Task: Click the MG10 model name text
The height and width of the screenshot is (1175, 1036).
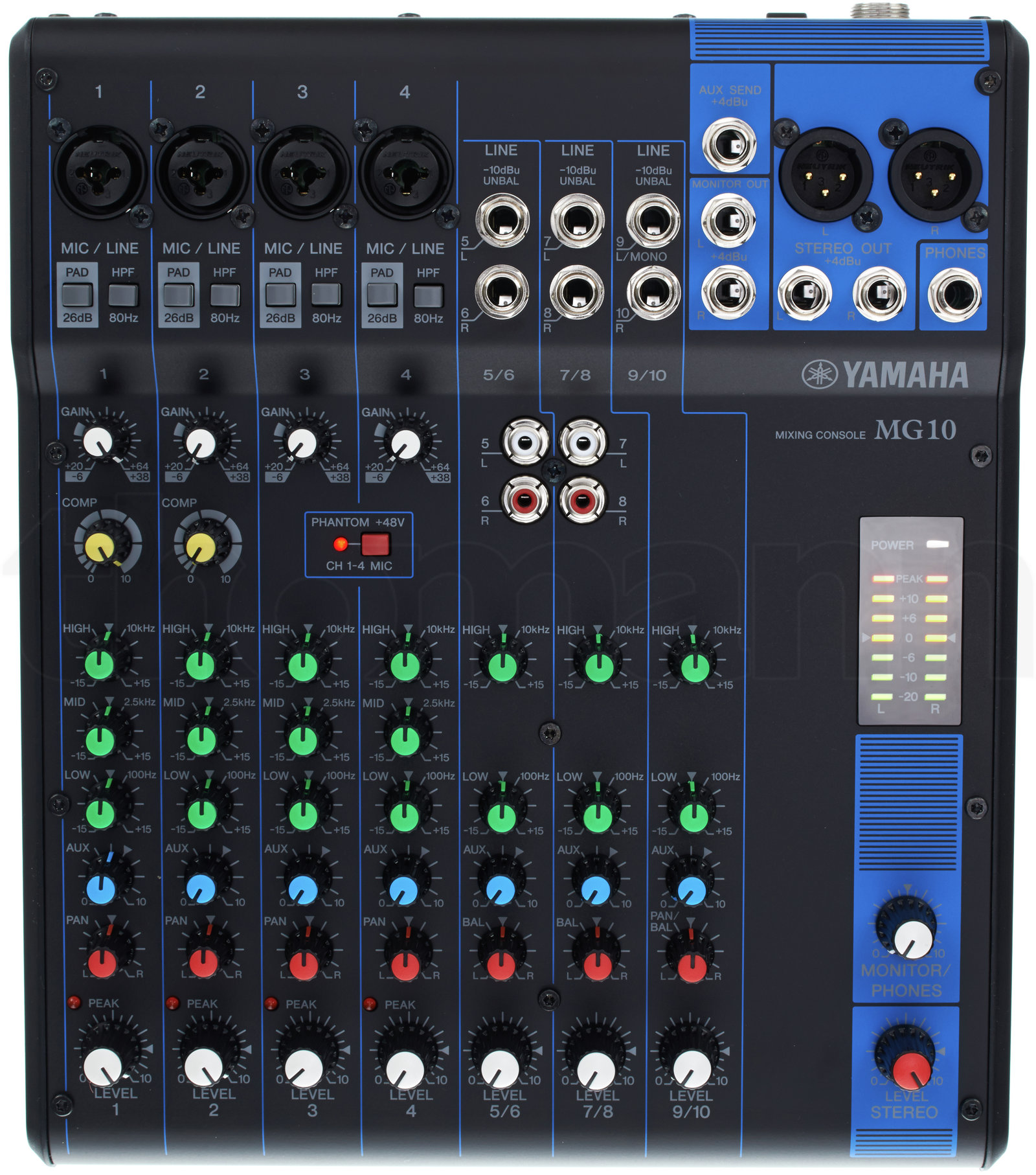Action: [x=915, y=430]
